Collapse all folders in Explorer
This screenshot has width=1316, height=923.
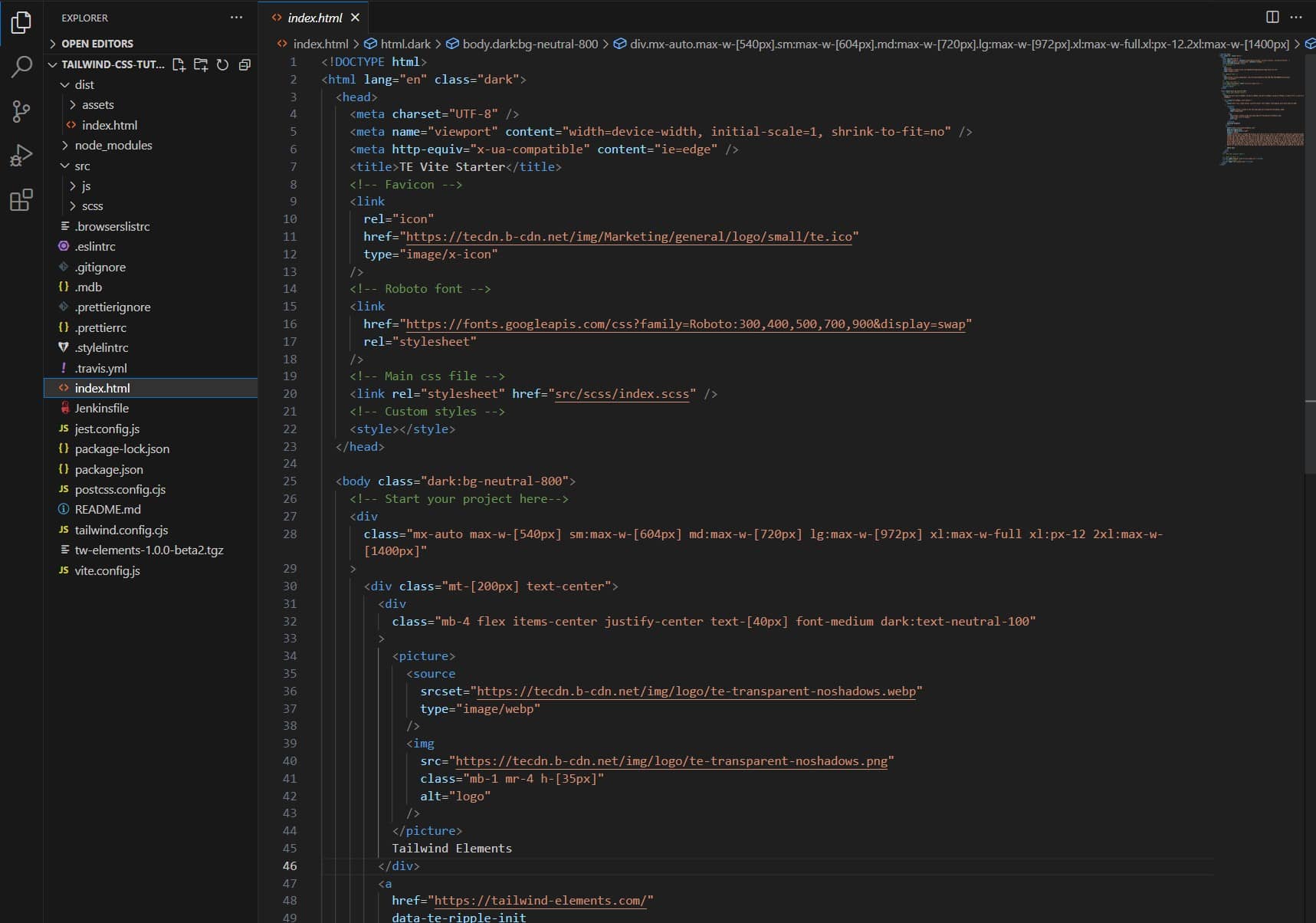click(x=244, y=64)
